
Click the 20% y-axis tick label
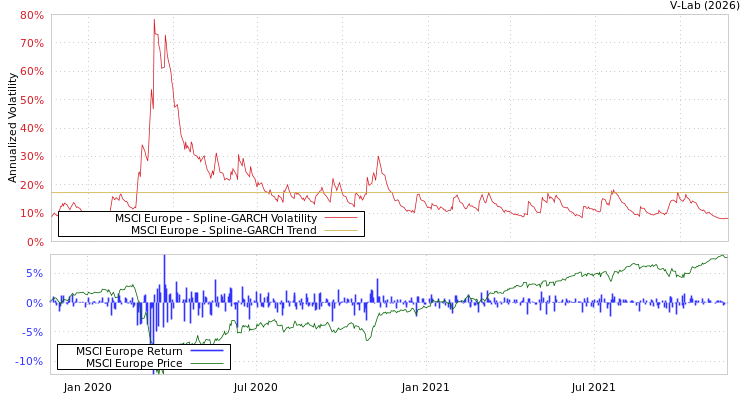tap(31, 186)
